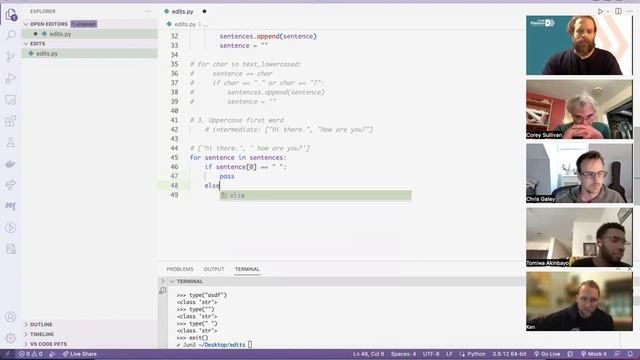
Task: Click 'sentences.append(sentence)' on line 32
Action: (268, 36)
